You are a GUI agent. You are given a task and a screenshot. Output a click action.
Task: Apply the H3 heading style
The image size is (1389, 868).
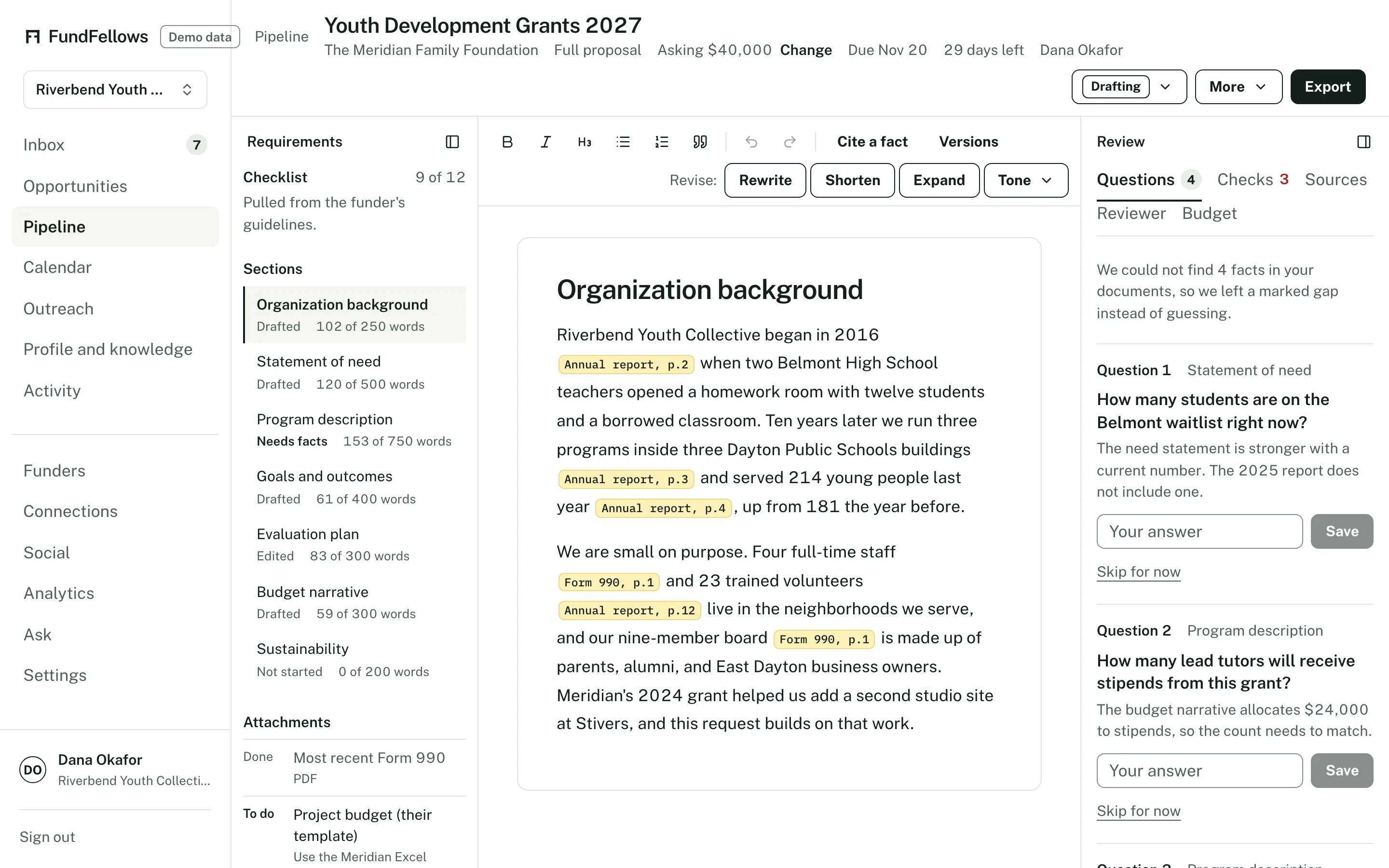(x=585, y=142)
